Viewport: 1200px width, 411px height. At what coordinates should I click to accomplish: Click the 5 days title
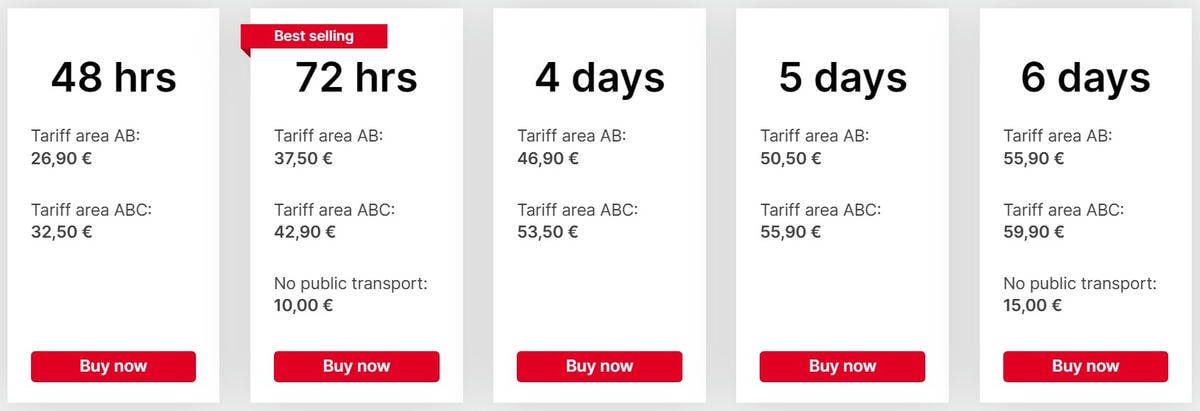(x=843, y=77)
